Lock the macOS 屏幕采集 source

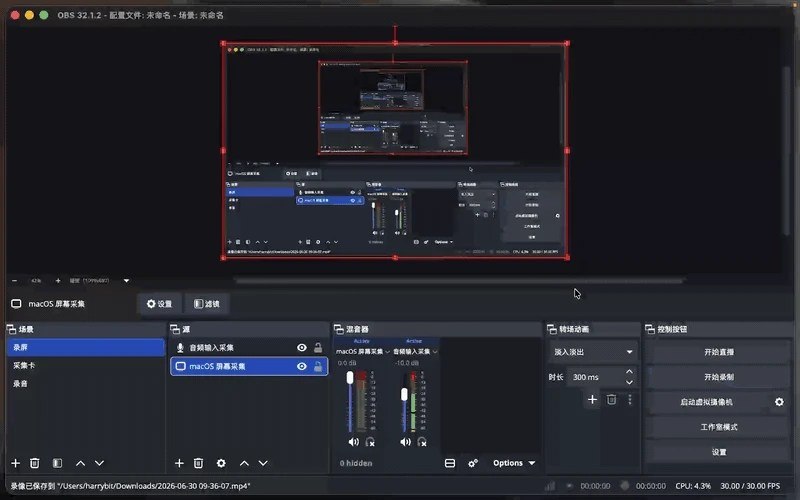tap(318, 366)
